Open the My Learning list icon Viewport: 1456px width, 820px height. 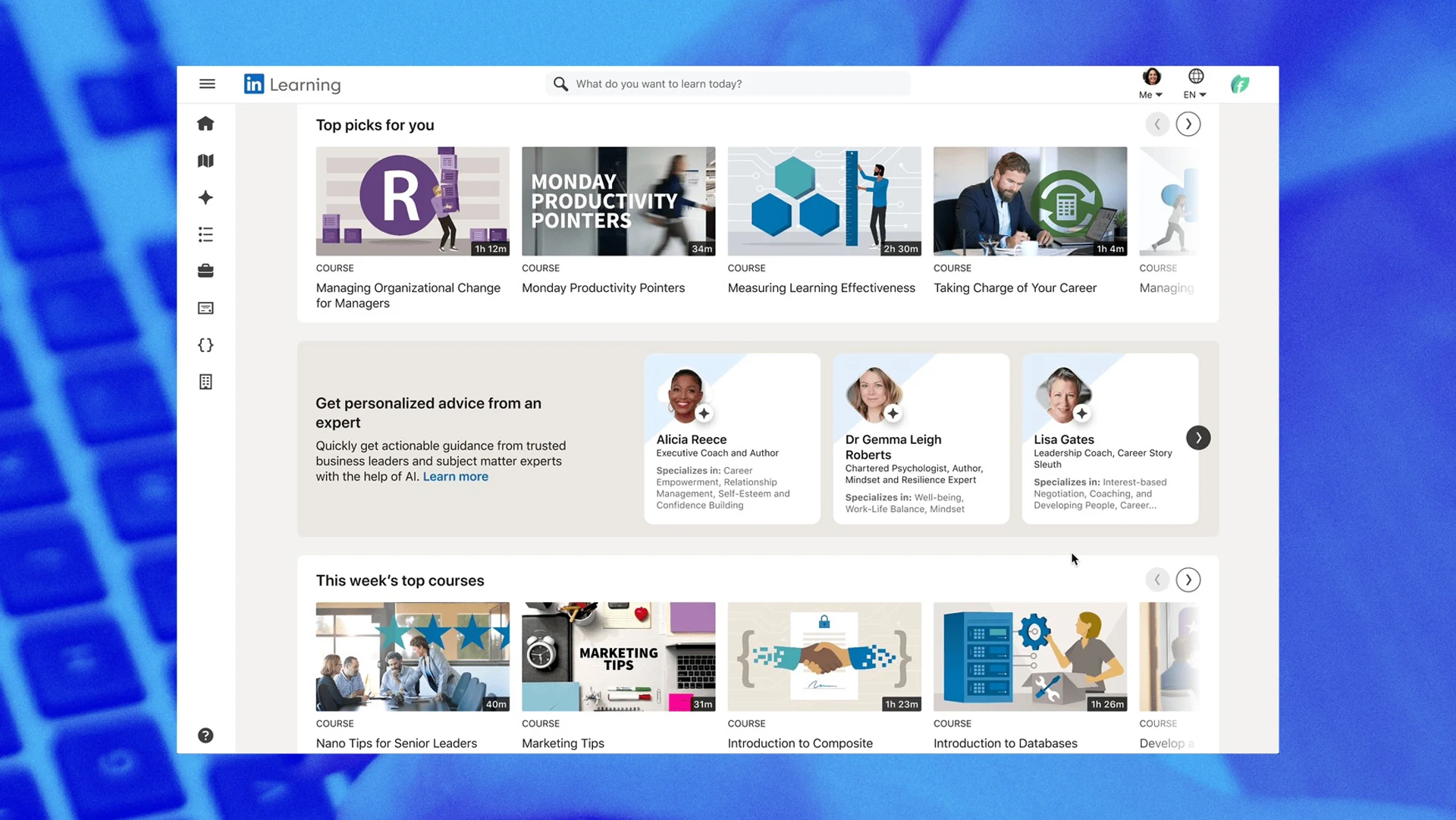tap(206, 234)
